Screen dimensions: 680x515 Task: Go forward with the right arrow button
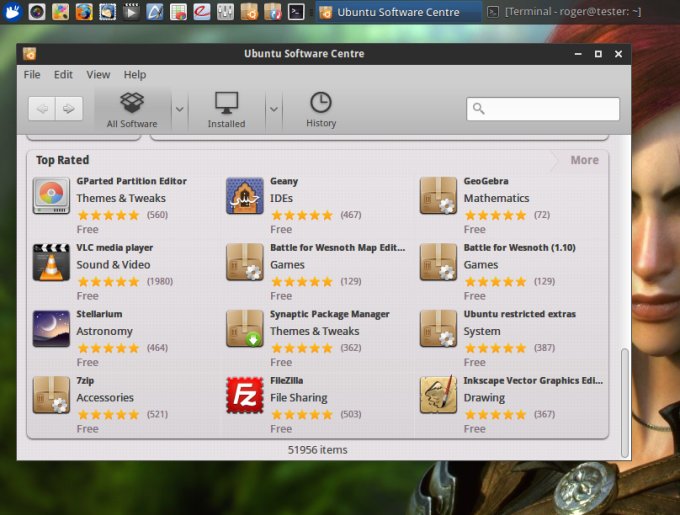pyautogui.click(x=69, y=108)
